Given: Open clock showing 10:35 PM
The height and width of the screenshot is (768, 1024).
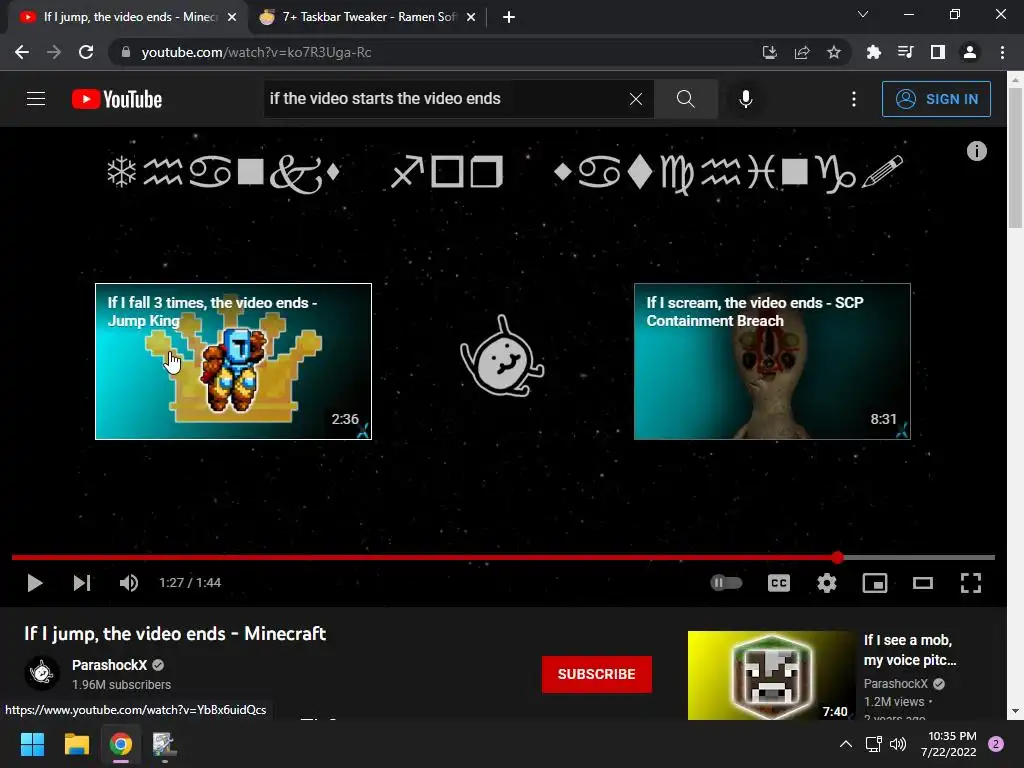Looking at the screenshot, I should [949, 744].
